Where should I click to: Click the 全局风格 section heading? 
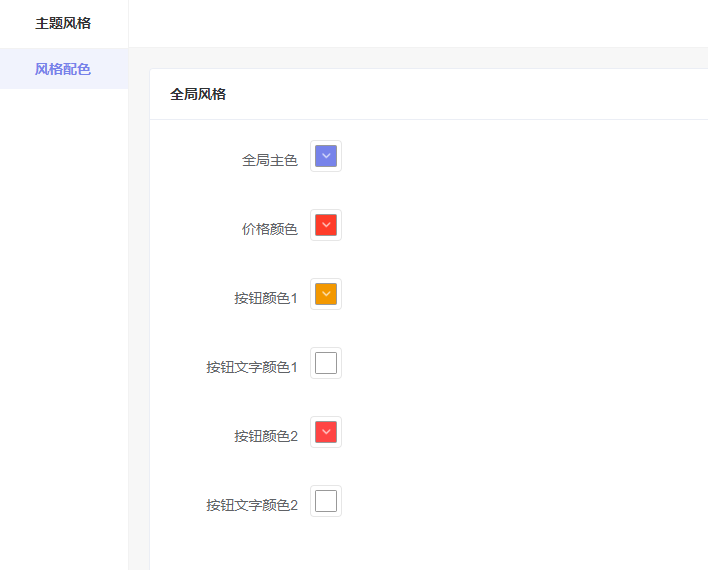point(198,94)
